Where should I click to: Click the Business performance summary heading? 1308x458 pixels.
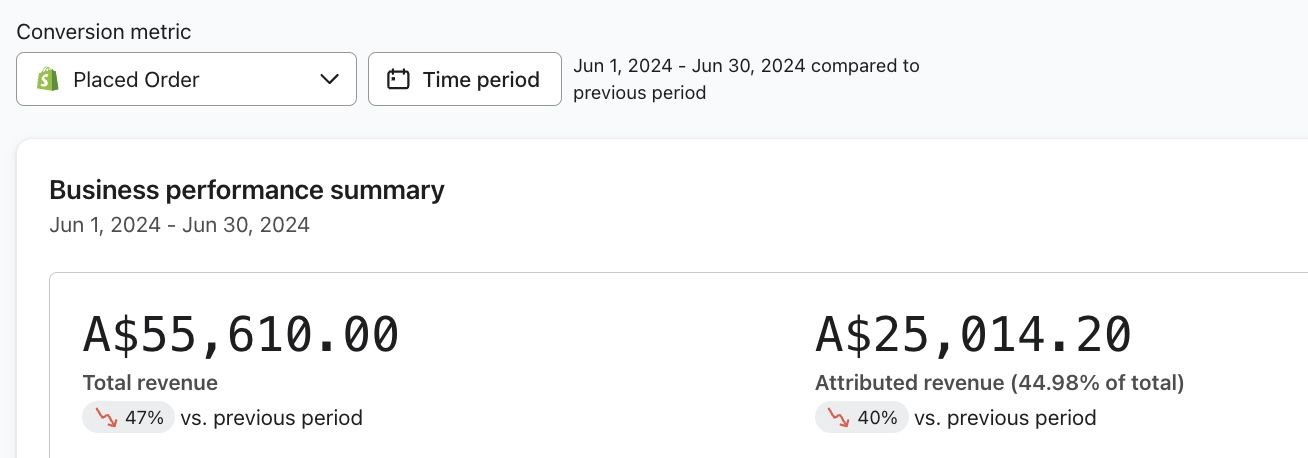tap(247, 190)
